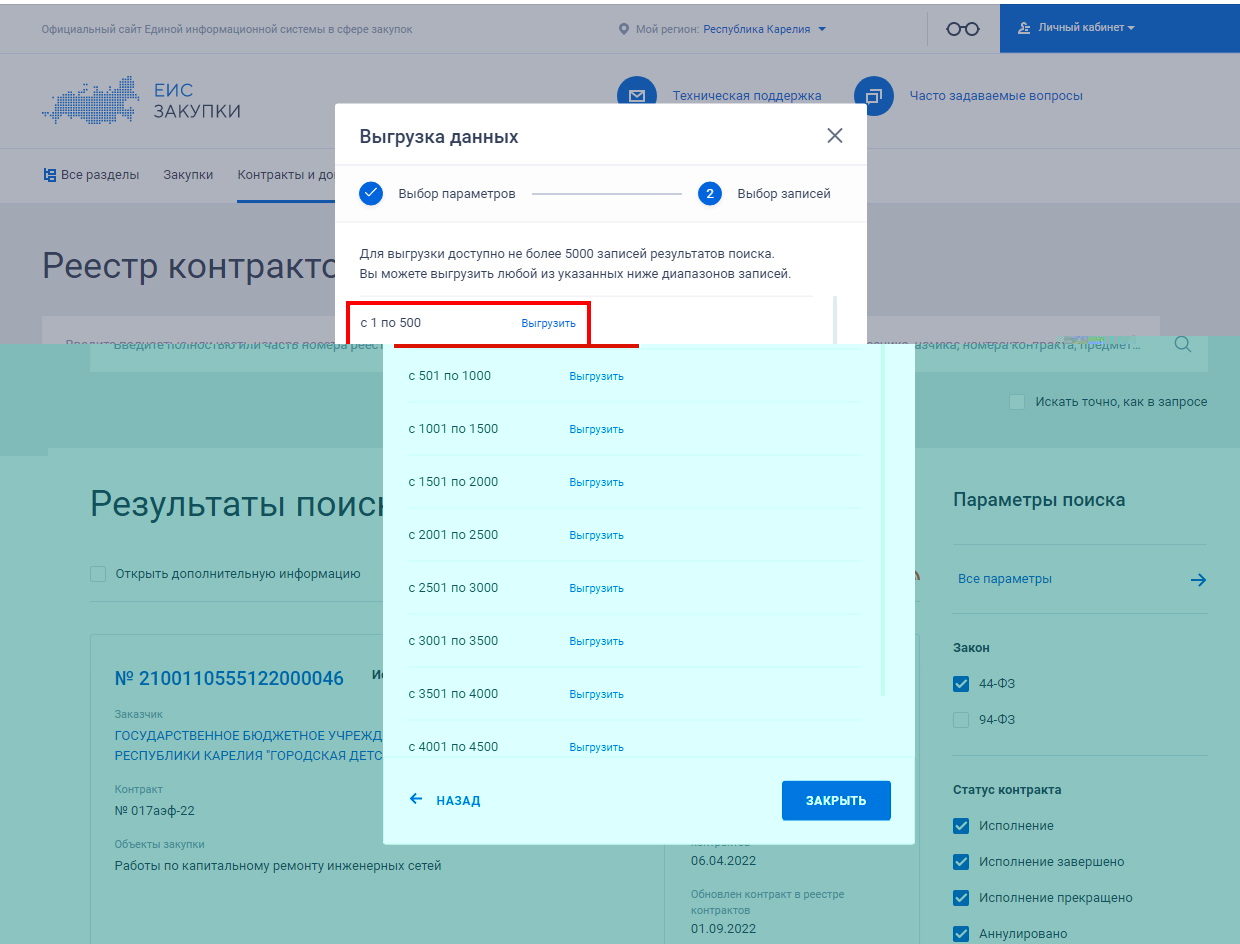
Task: Click Выгрузить for records 2501 по 3000
Action: 596,588
